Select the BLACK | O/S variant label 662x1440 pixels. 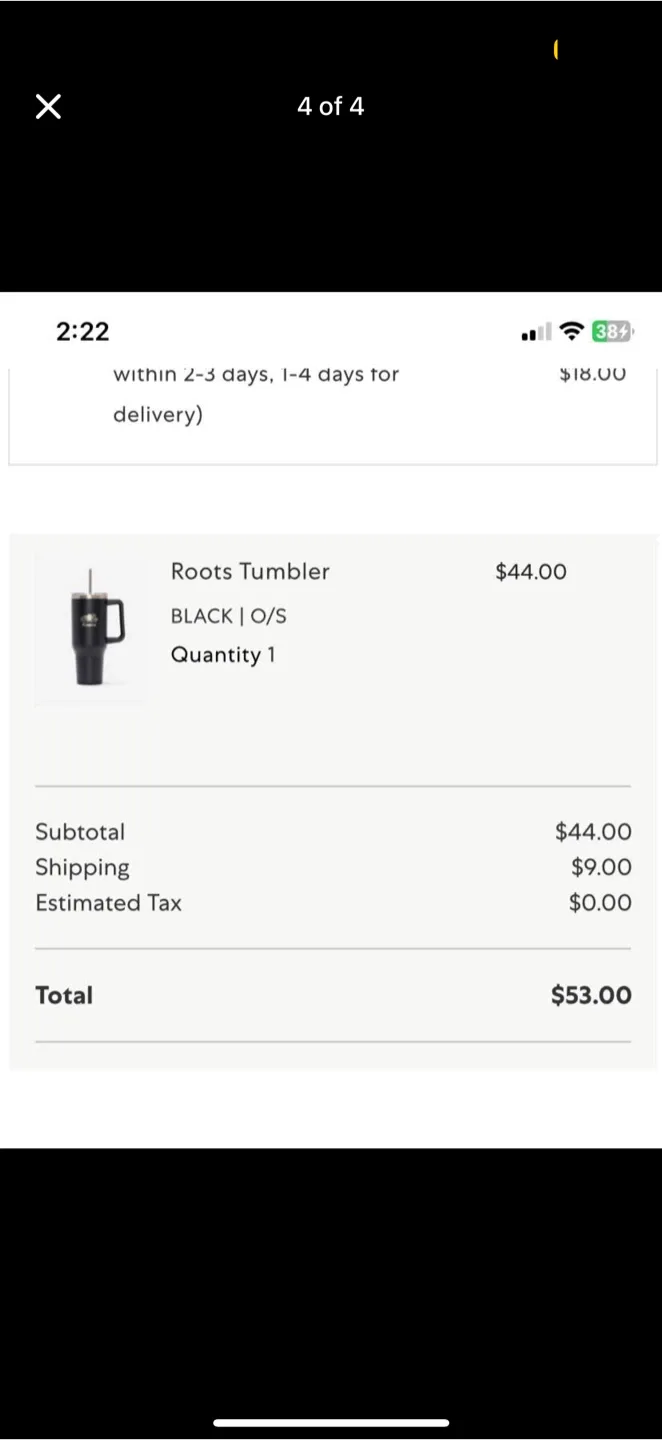[x=228, y=615]
